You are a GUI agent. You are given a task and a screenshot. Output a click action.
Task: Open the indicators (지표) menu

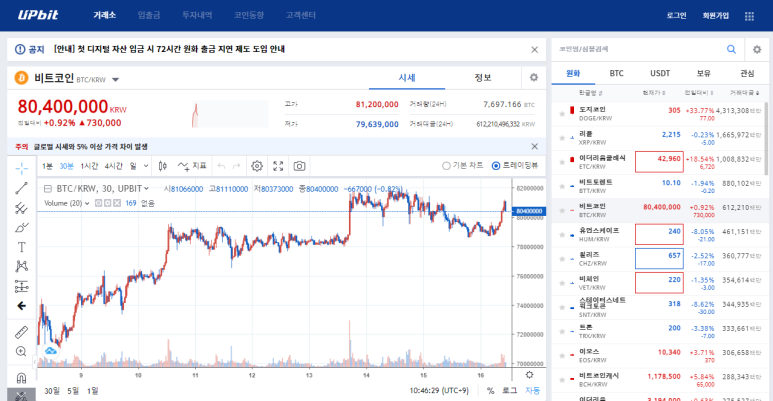tap(192, 166)
